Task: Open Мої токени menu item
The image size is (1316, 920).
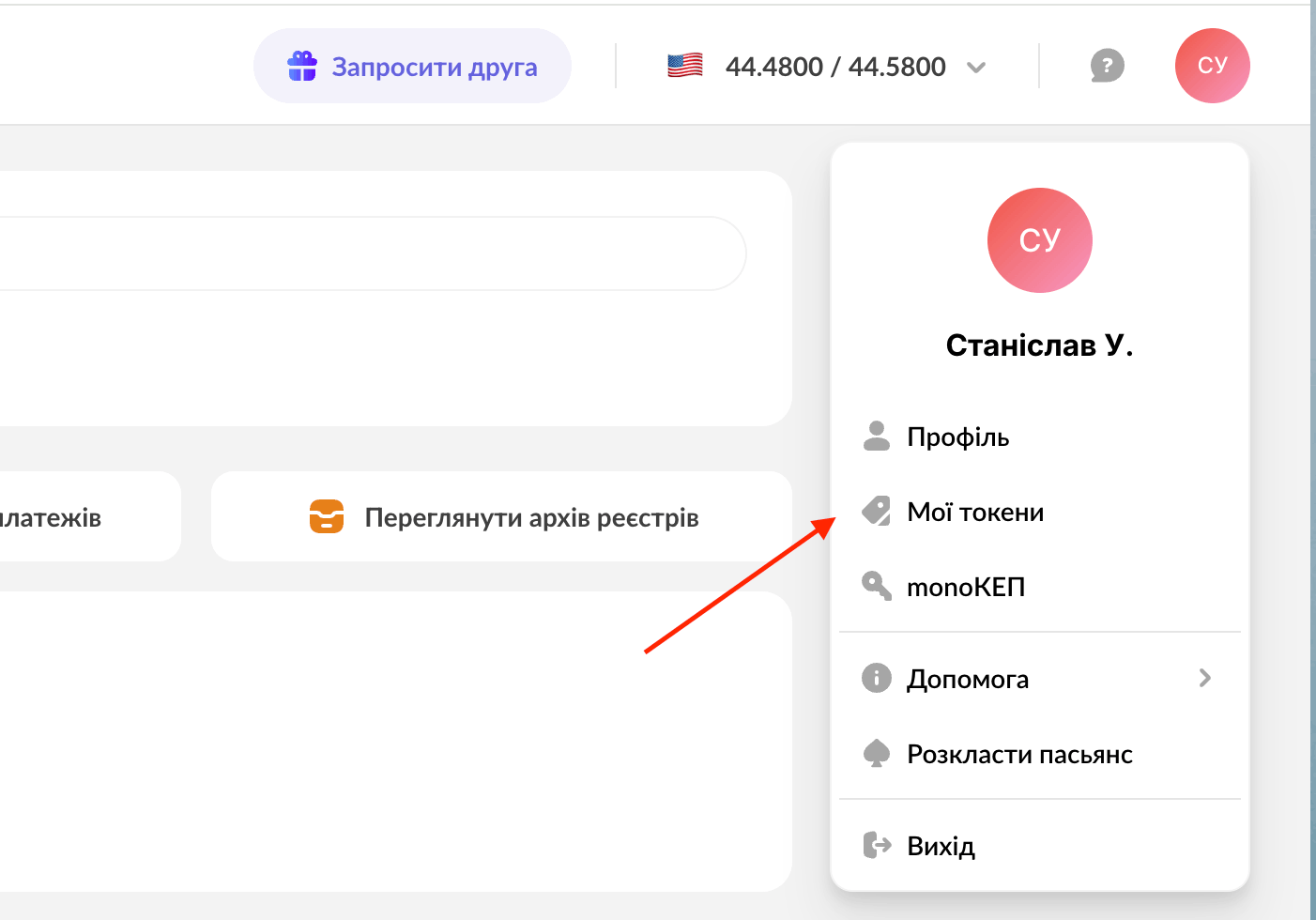Action: [1040, 512]
